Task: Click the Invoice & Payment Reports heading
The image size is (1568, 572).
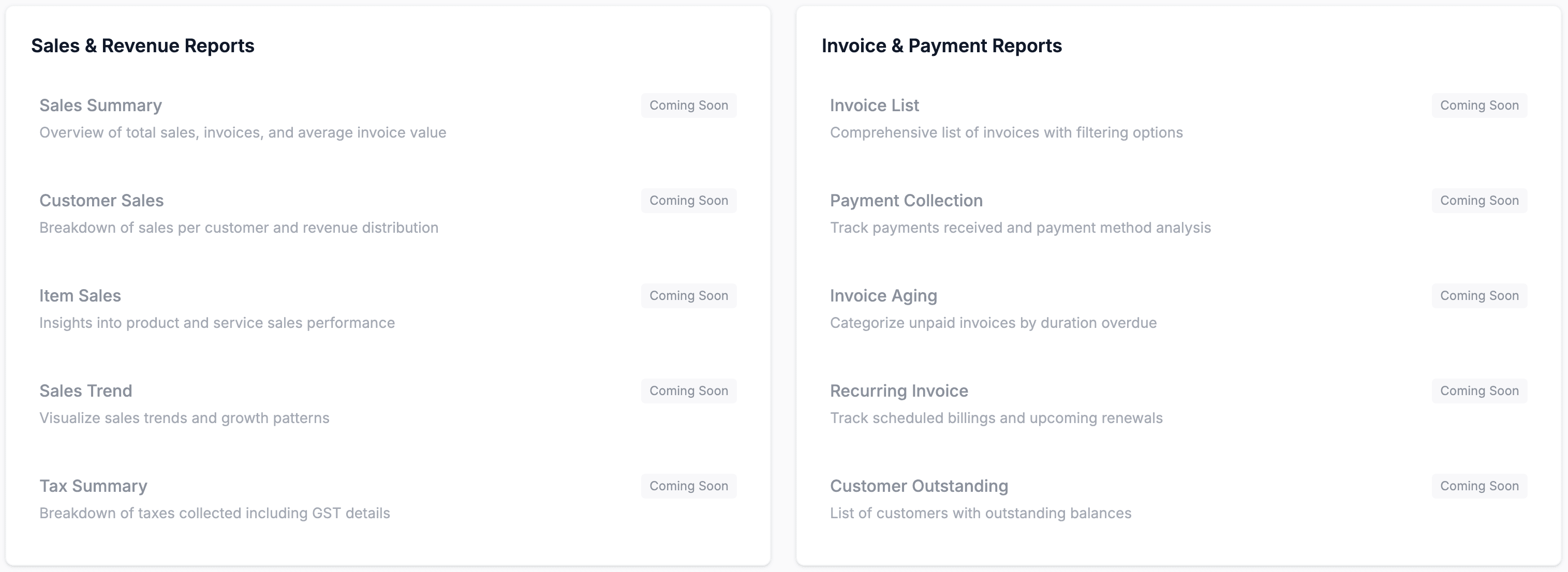Action: [x=942, y=45]
